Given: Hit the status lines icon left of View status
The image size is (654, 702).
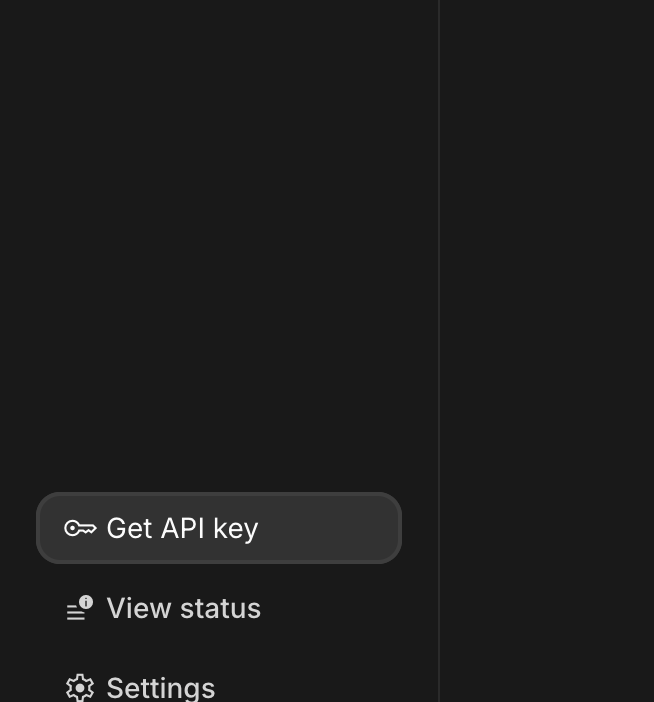Looking at the screenshot, I should pyautogui.click(x=76, y=611).
